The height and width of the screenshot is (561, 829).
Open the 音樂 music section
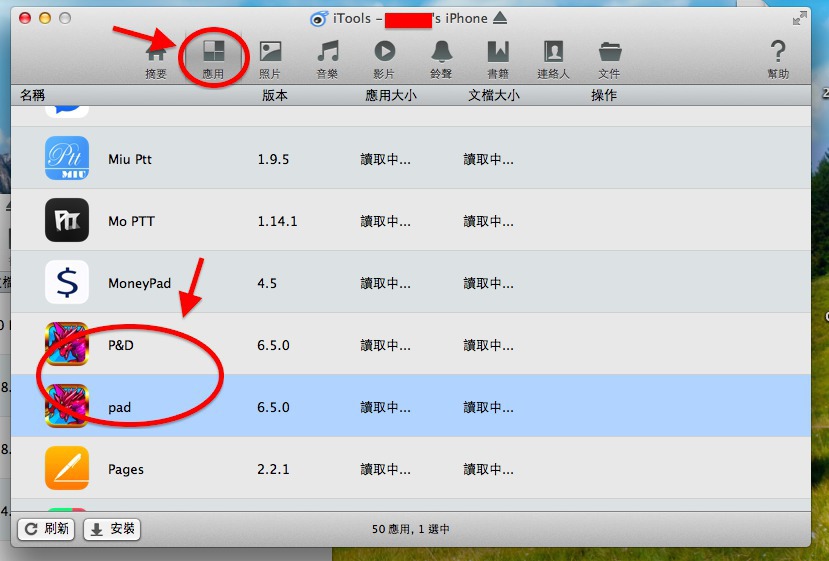point(327,59)
